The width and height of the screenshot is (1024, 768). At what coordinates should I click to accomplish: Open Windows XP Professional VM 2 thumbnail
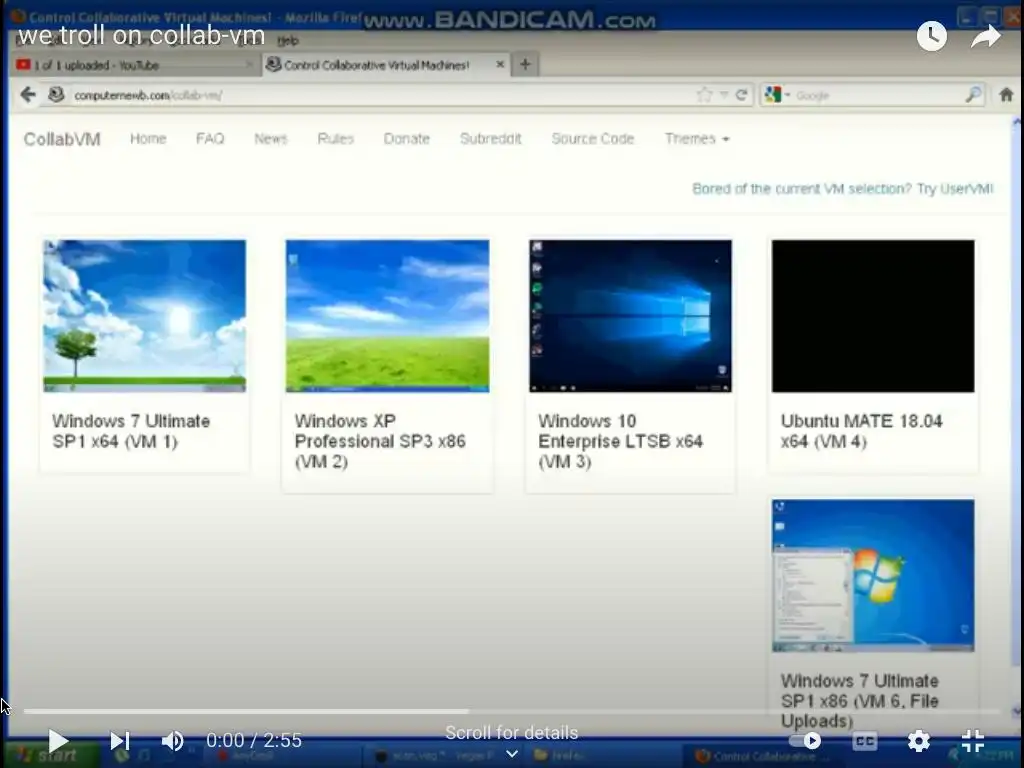coord(387,316)
